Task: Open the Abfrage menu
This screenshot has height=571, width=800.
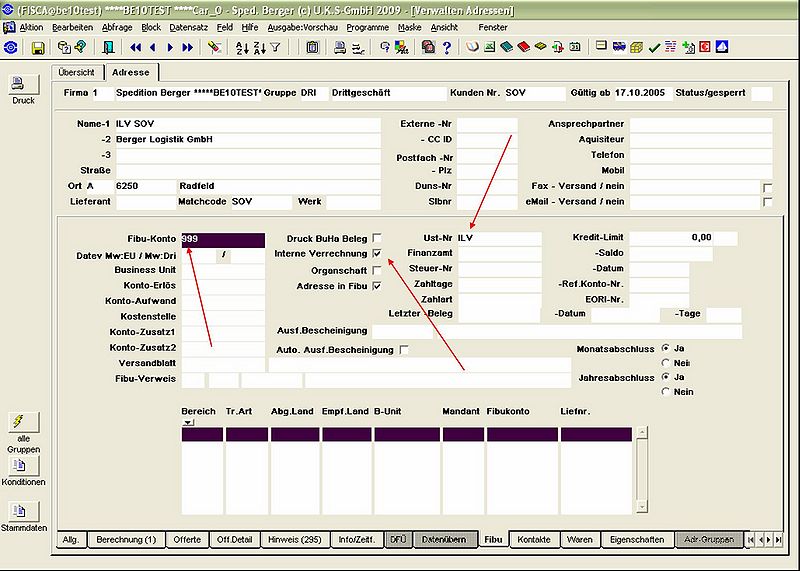Action: (x=117, y=28)
